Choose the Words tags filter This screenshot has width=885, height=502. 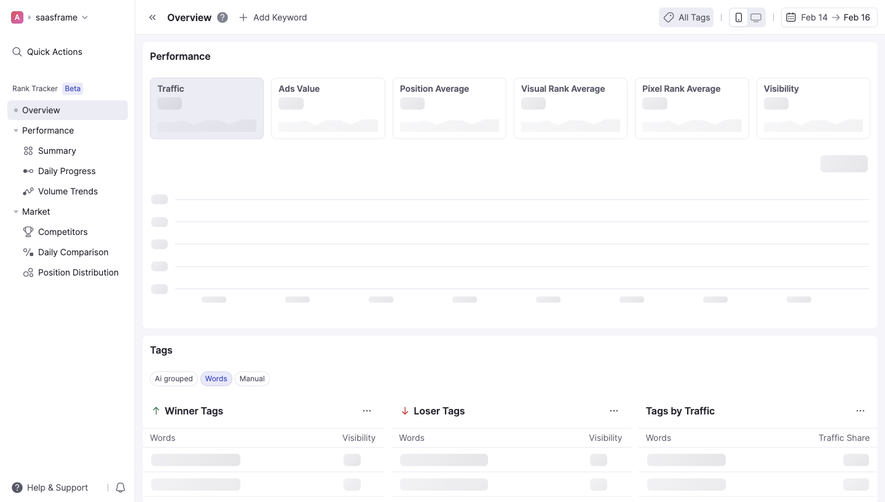tap(216, 379)
